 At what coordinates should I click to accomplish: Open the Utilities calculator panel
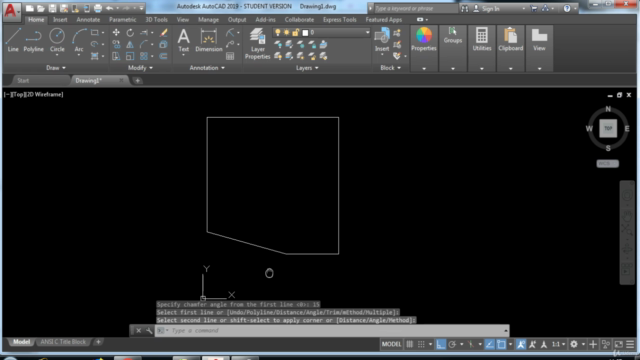tap(482, 39)
